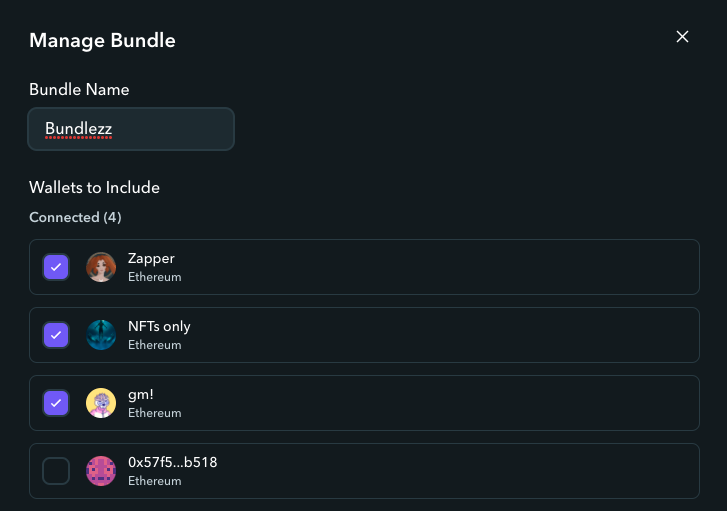
Task: Click the yellow gm! wallet avatar
Action: [x=101, y=403]
